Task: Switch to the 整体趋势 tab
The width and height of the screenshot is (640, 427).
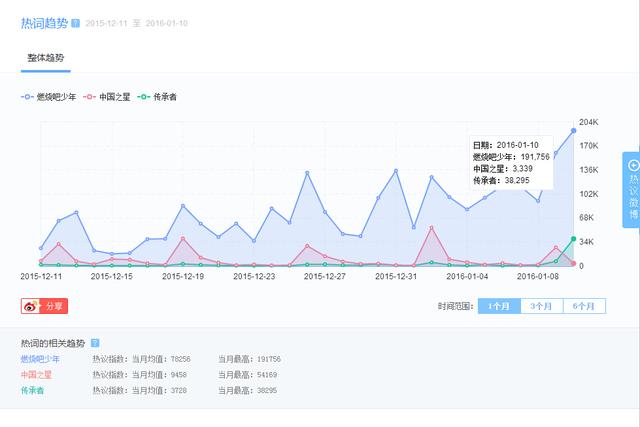Action: tap(46, 59)
